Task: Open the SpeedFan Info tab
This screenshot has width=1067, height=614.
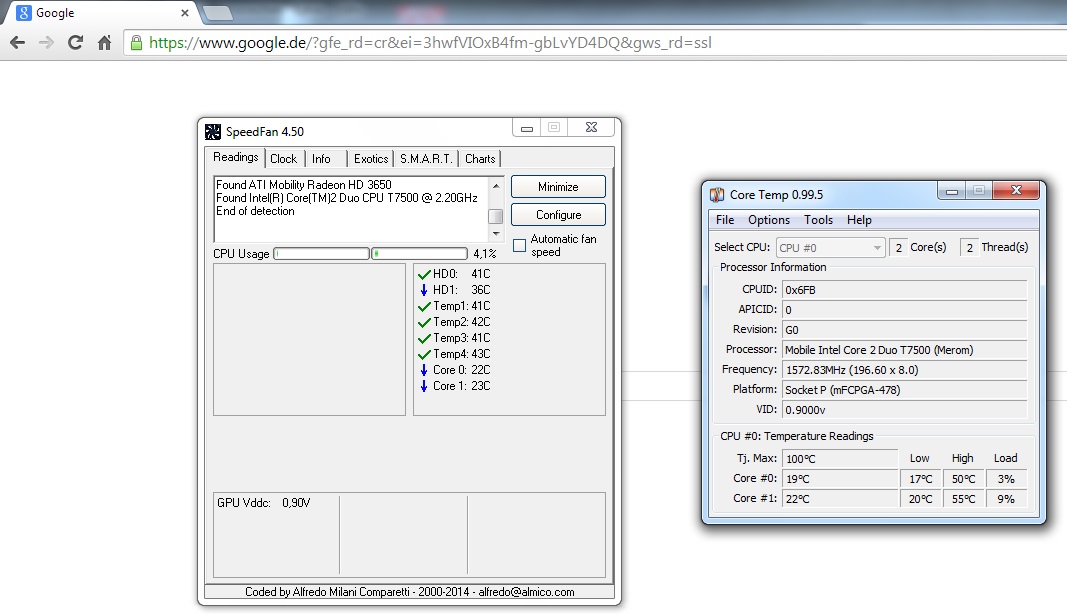Action: coord(321,159)
